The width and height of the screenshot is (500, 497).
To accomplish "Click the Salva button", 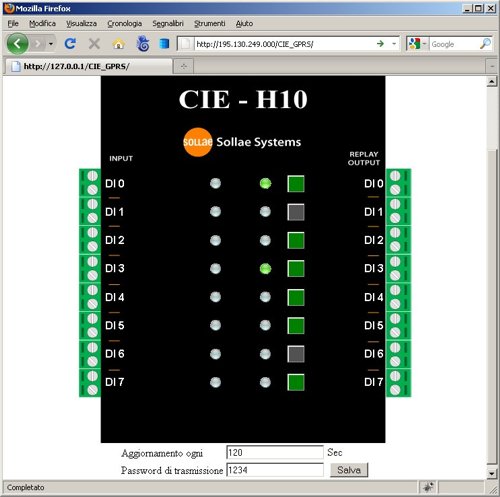I will tap(349, 470).
